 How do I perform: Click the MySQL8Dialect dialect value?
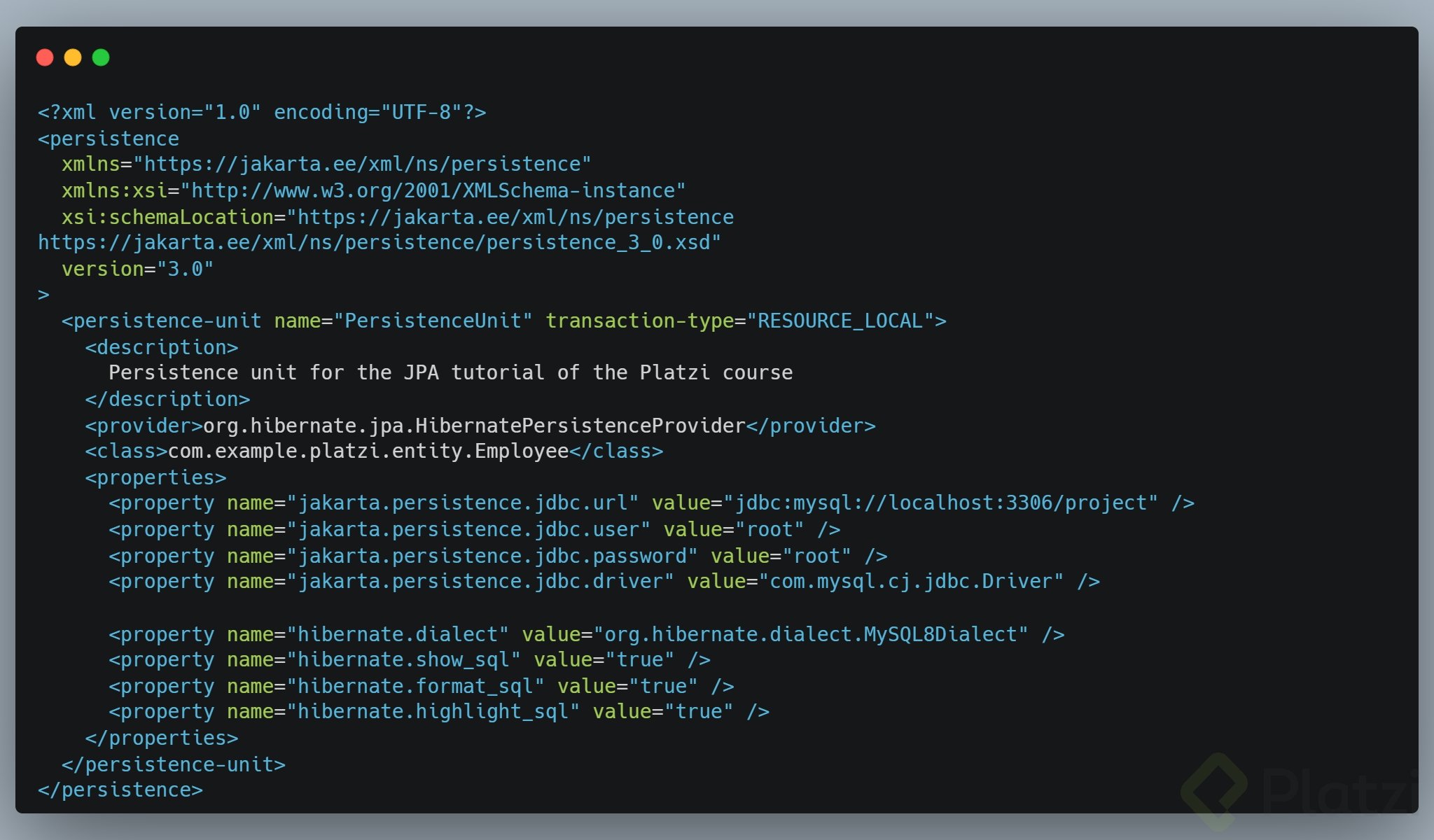point(811,635)
